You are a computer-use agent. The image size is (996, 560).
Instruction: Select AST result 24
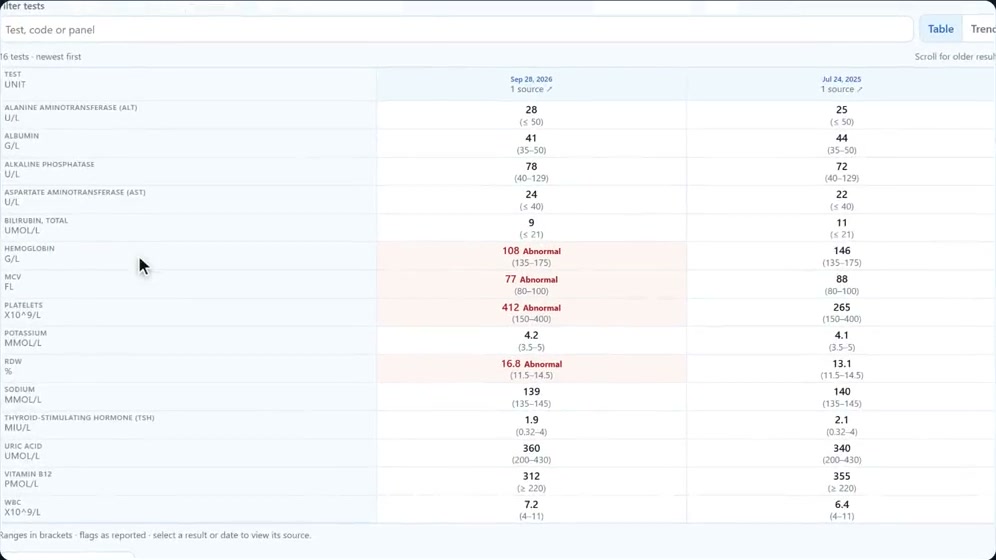click(531, 195)
